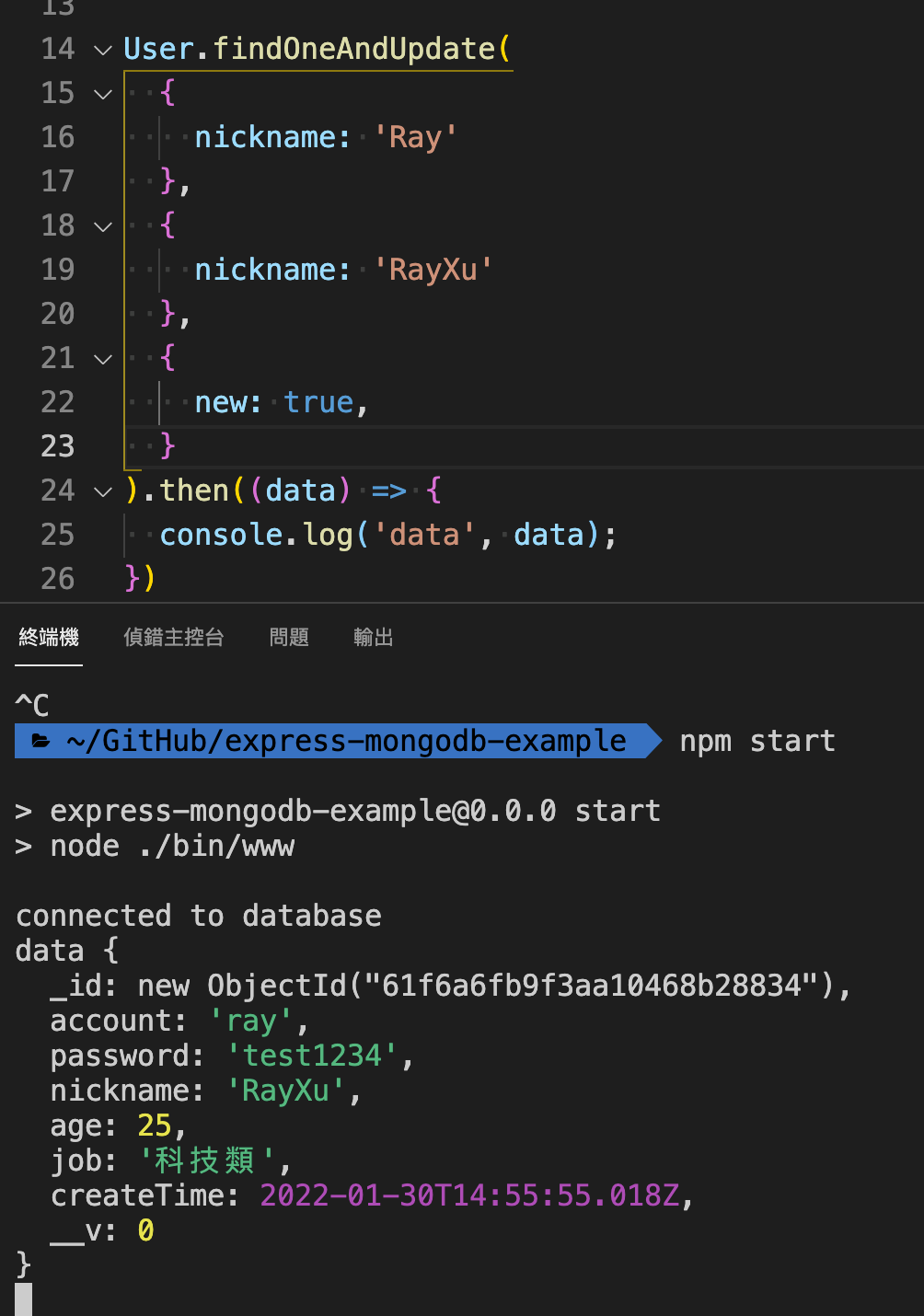Click line number 23 in the gutter
924x1316 pixels.
tap(57, 446)
